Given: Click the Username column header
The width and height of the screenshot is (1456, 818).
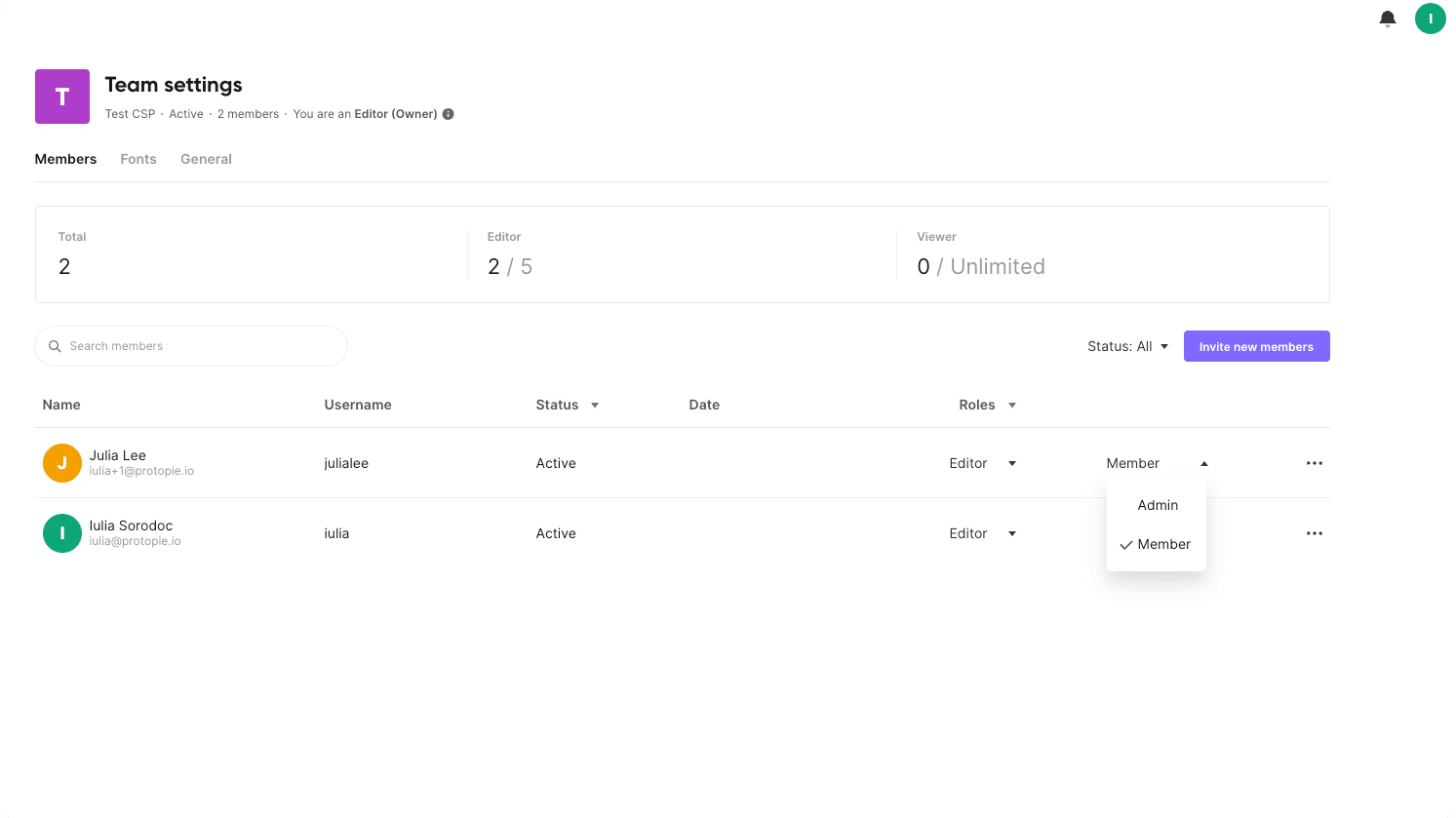Looking at the screenshot, I should click(358, 405).
